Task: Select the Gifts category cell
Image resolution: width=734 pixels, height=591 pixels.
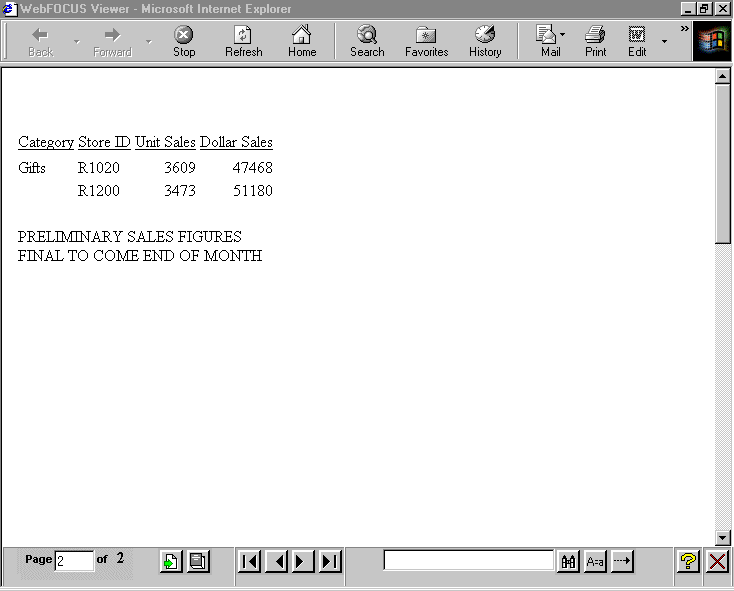Action: 32,168
